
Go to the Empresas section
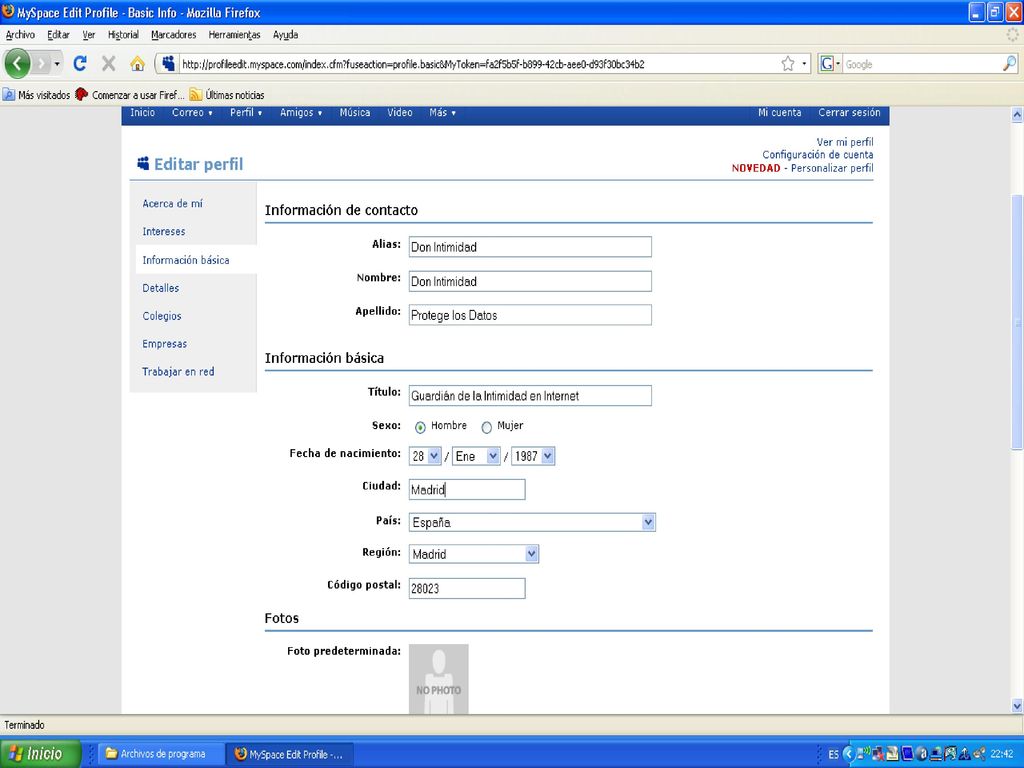(x=165, y=344)
